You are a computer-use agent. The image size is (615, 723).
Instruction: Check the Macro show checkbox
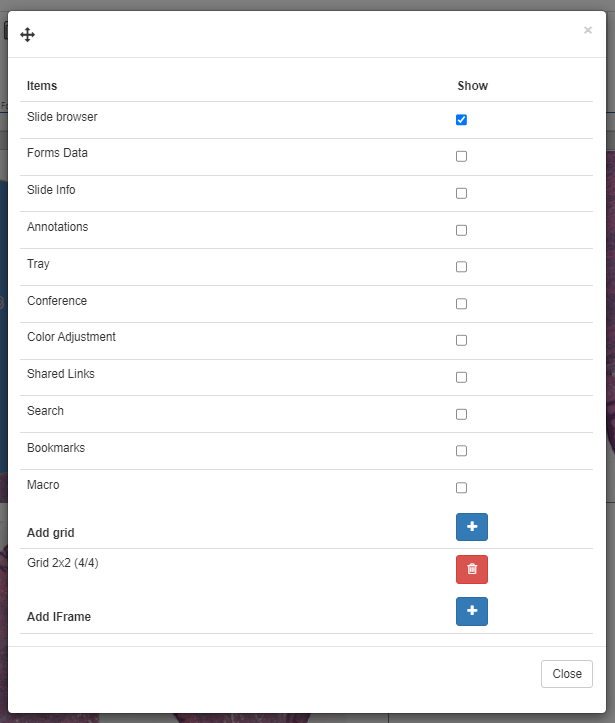point(461,488)
